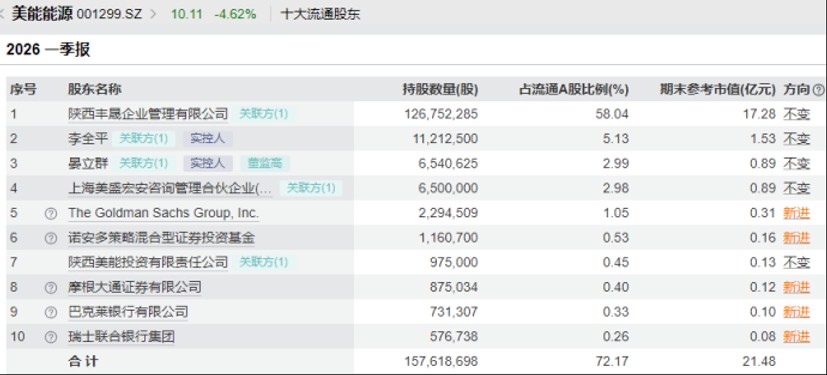Click holding value 576,738
Image resolution: width=827 pixels, height=375 pixels.
[x=455, y=336]
